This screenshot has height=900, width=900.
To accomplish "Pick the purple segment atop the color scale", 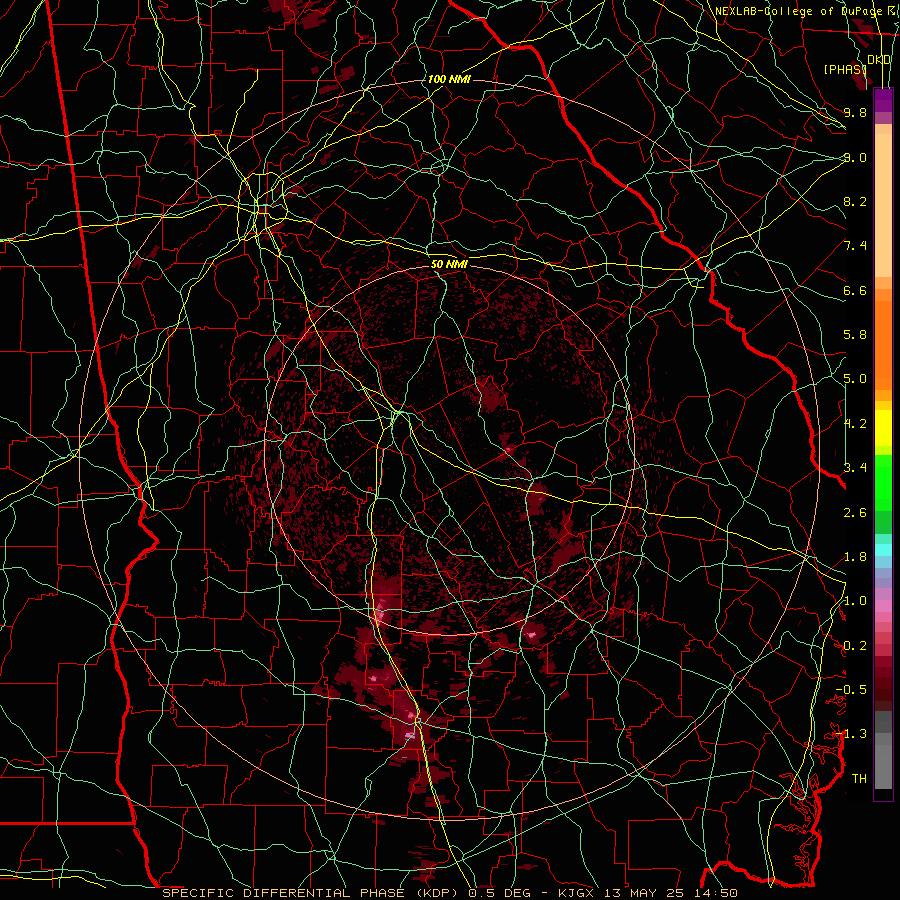I will 883,100.
